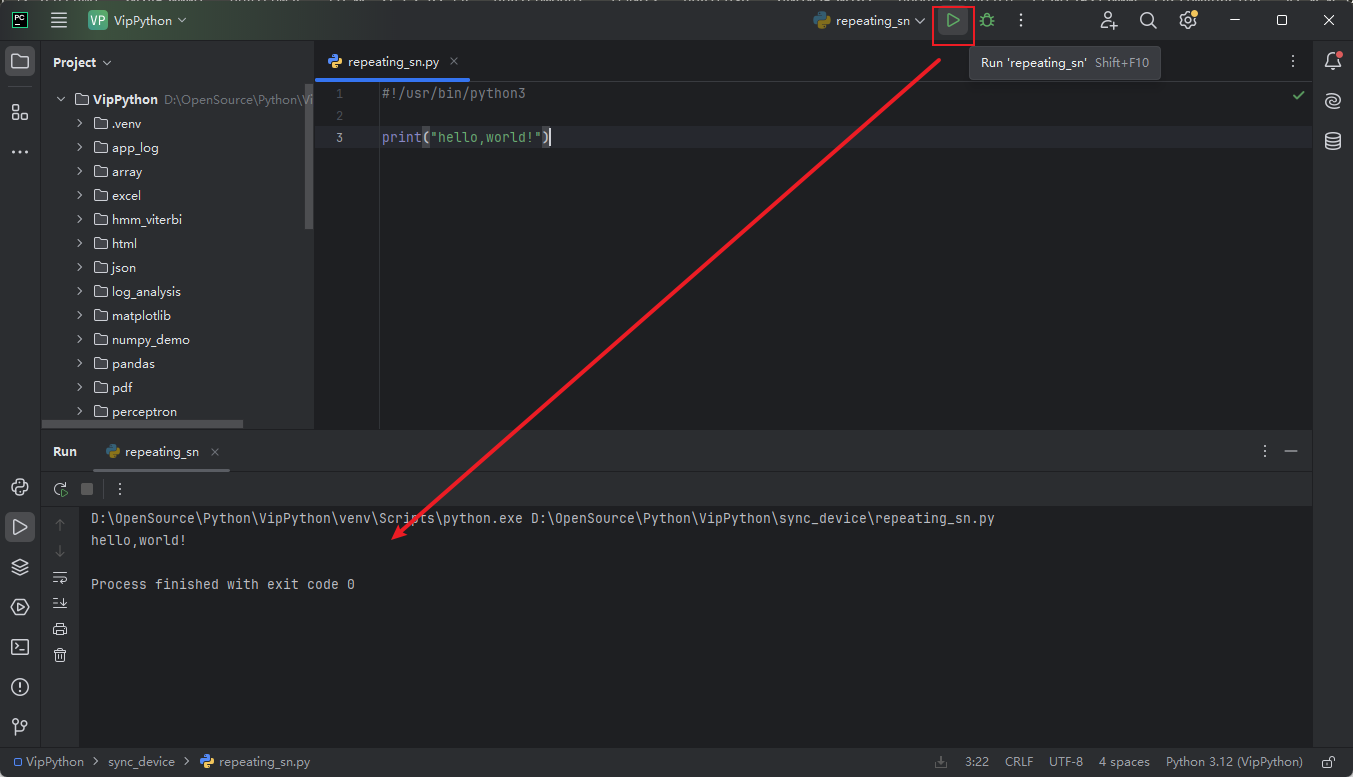Open the Terminal tool window icon
The height and width of the screenshot is (777, 1353).
click(x=20, y=647)
